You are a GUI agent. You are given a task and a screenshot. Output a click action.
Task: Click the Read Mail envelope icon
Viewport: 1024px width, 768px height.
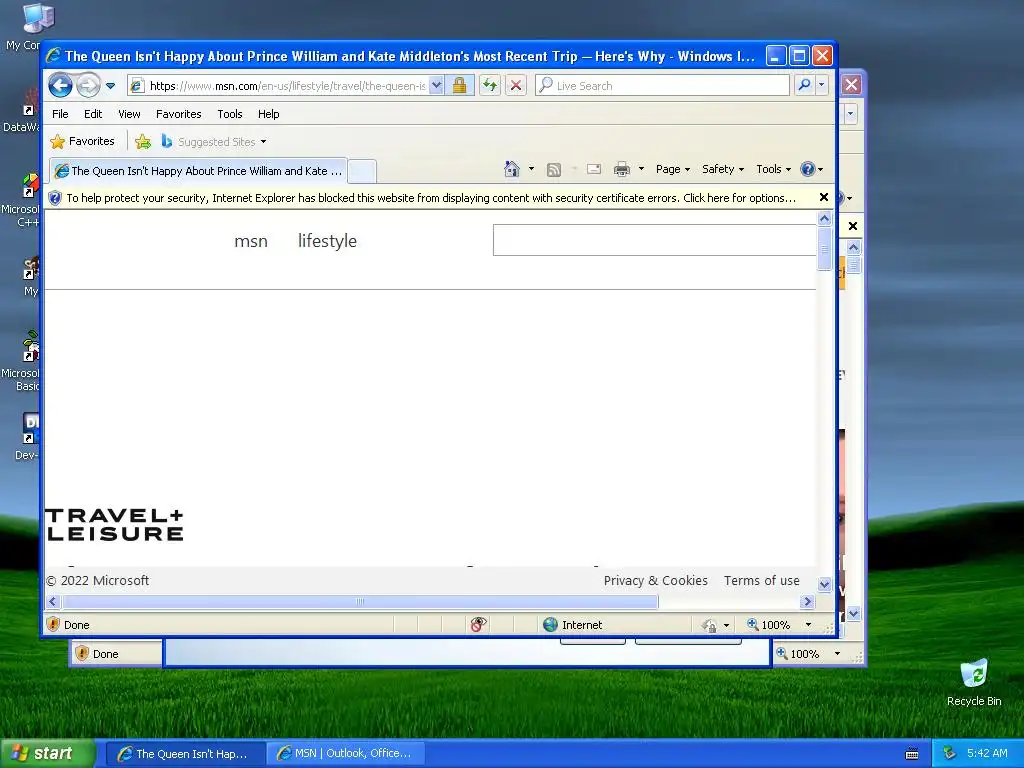pos(594,170)
